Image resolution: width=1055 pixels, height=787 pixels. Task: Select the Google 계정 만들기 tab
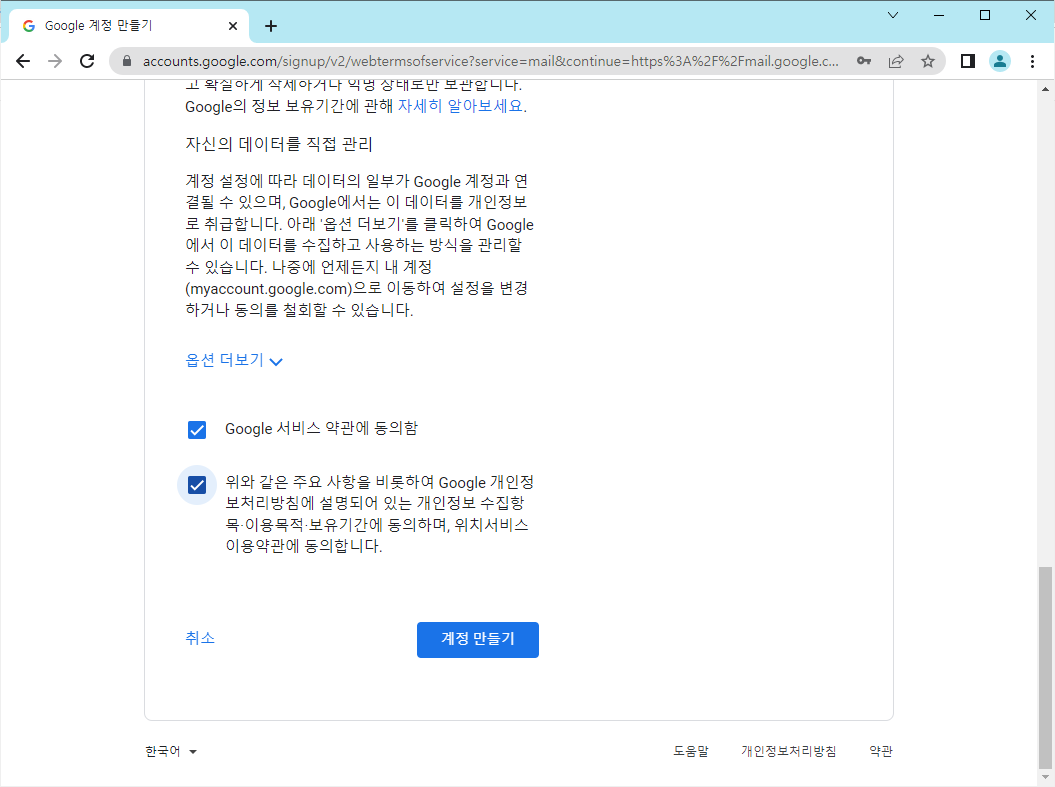(129, 26)
